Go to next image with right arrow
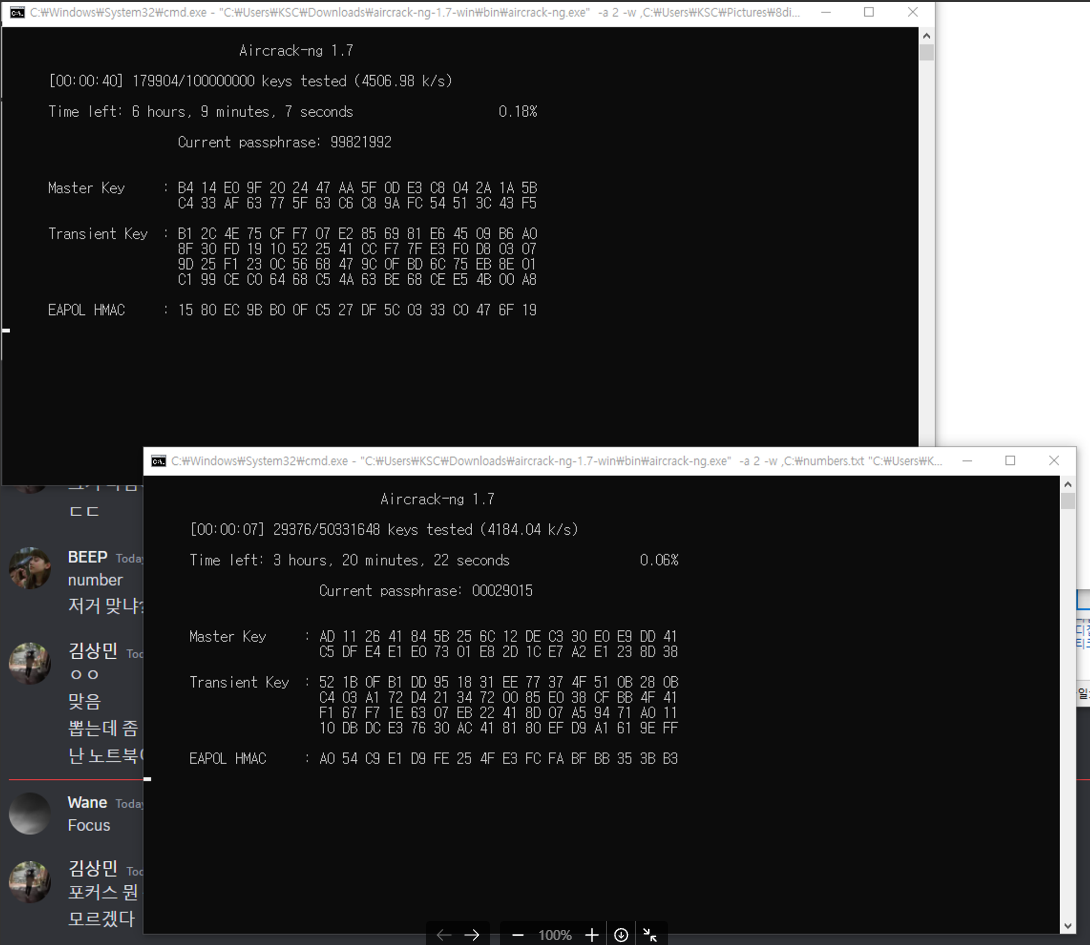 tap(472, 935)
